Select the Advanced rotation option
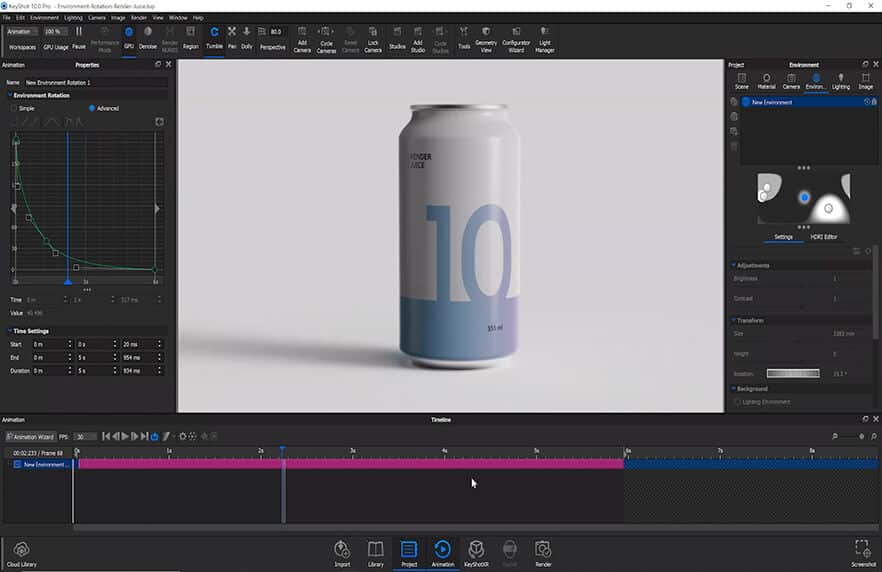The image size is (882, 572). (x=92, y=108)
